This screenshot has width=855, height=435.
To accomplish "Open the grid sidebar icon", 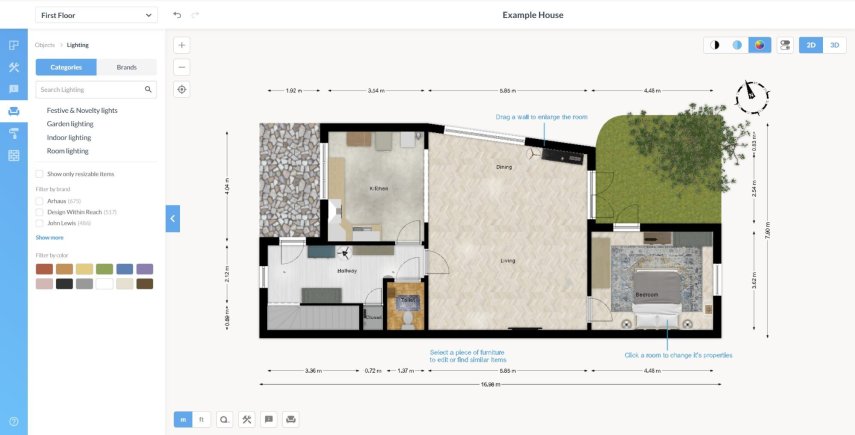I will [14, 155].
